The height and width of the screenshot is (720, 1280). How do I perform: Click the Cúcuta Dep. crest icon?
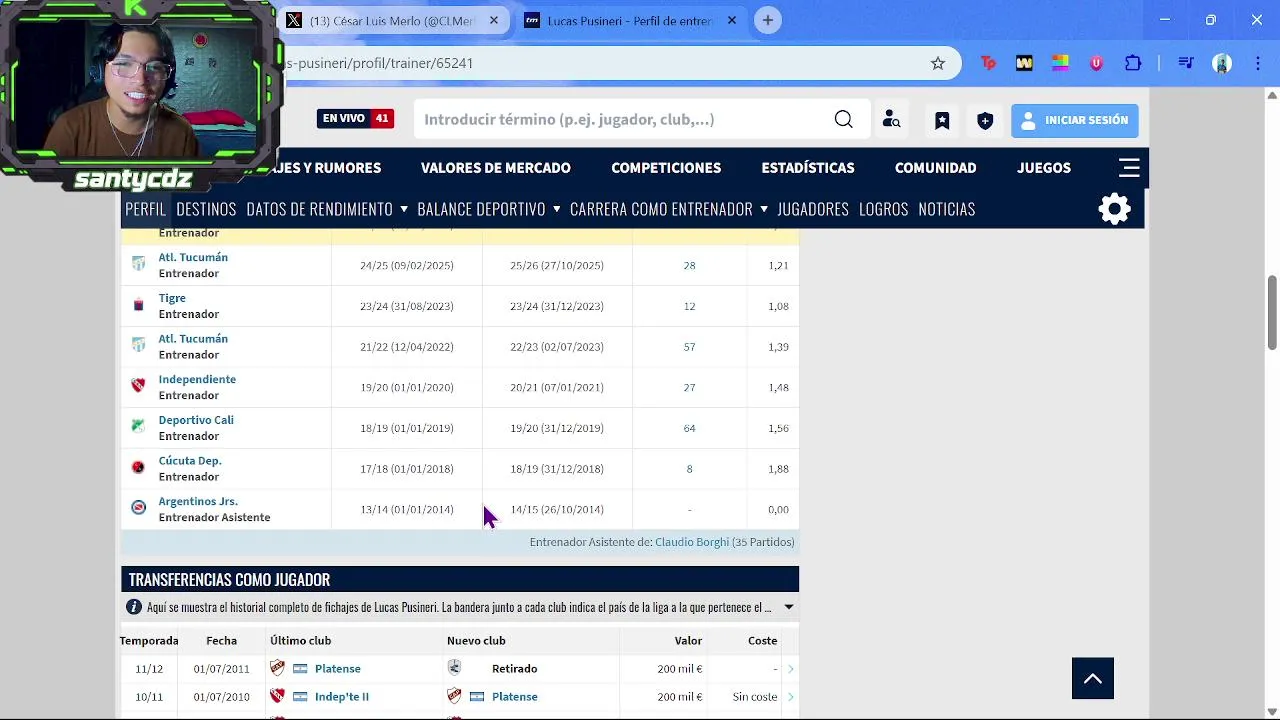tap(139, 467)
